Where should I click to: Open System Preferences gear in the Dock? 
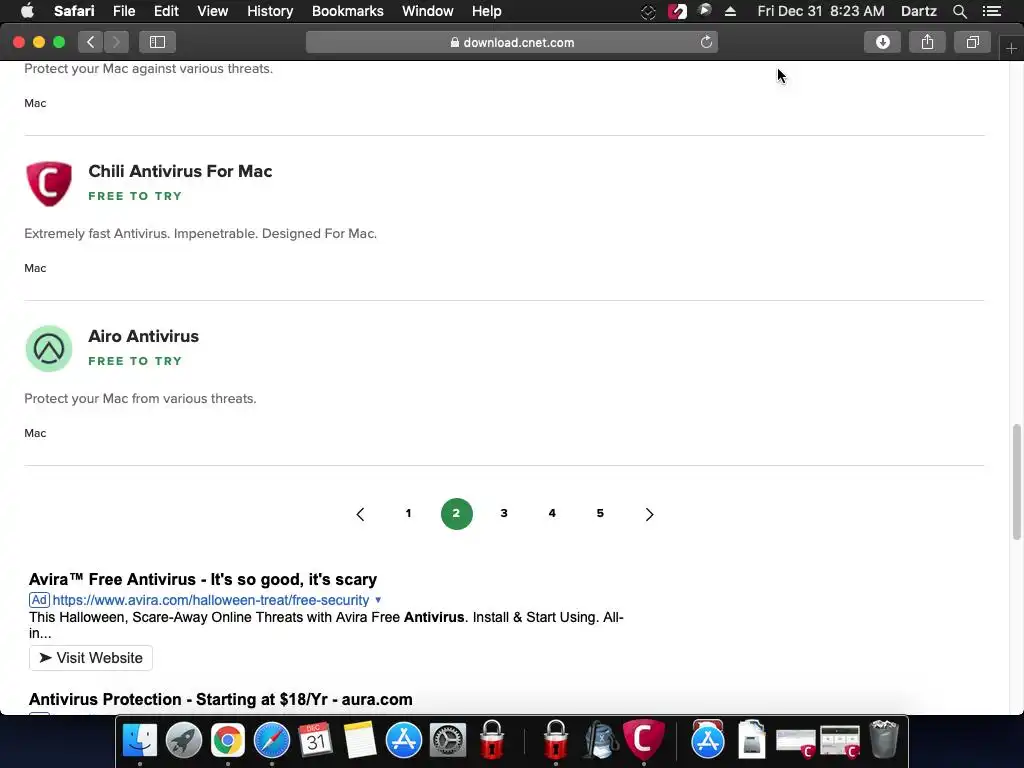[x=448, y=741]
